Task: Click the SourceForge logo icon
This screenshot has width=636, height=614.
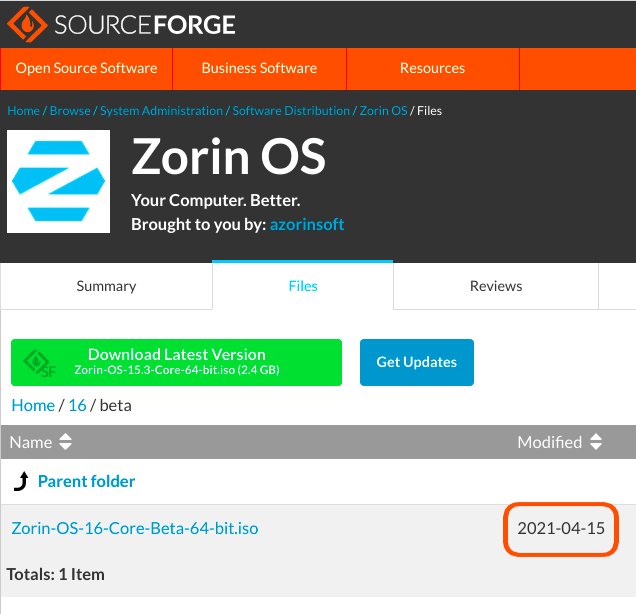Action: pyautogui.click(x=28, y=22)
